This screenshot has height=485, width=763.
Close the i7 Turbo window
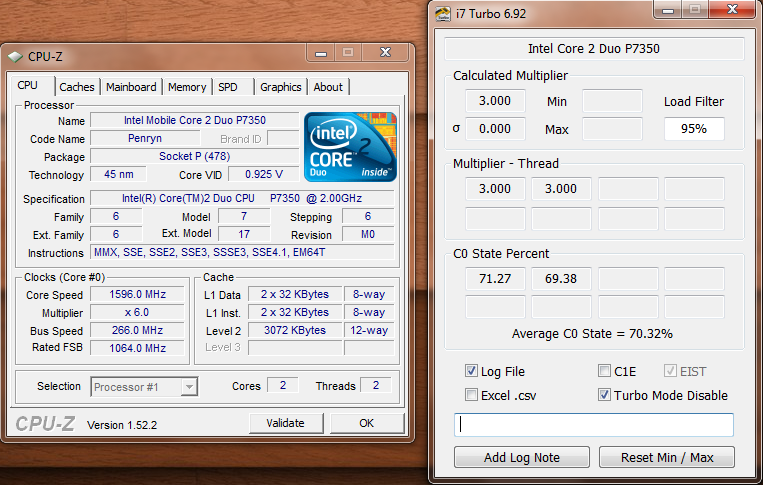pyautogui.click(x=732, y=10)
